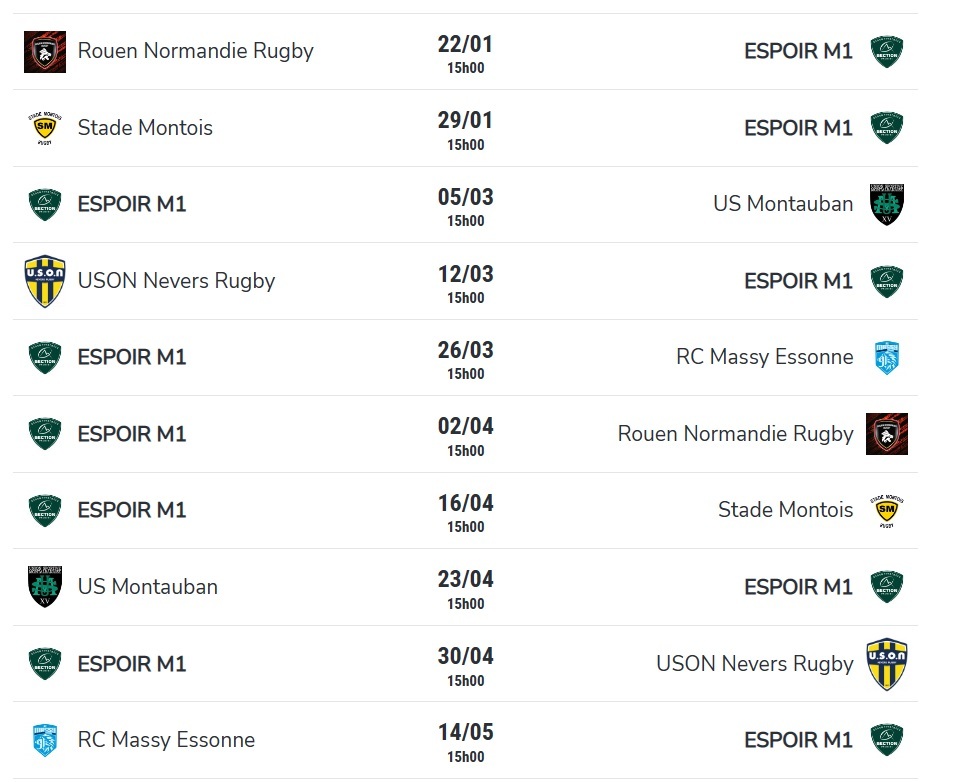The height and width of the screenshot is (782, 961).
Task: Click RC Massy Essonne logo in 26/03 match
Action: [x=887, y=357]
